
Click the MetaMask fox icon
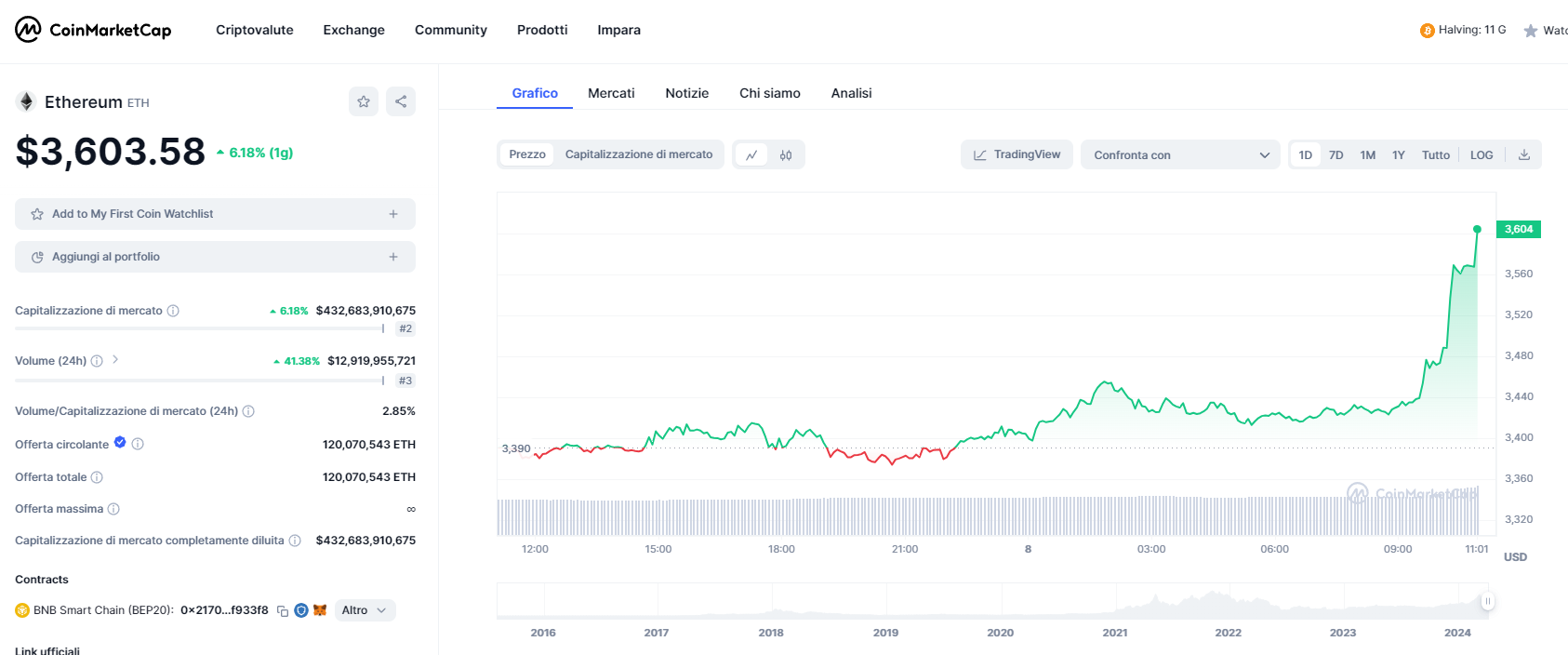click(x=320, y=610)
